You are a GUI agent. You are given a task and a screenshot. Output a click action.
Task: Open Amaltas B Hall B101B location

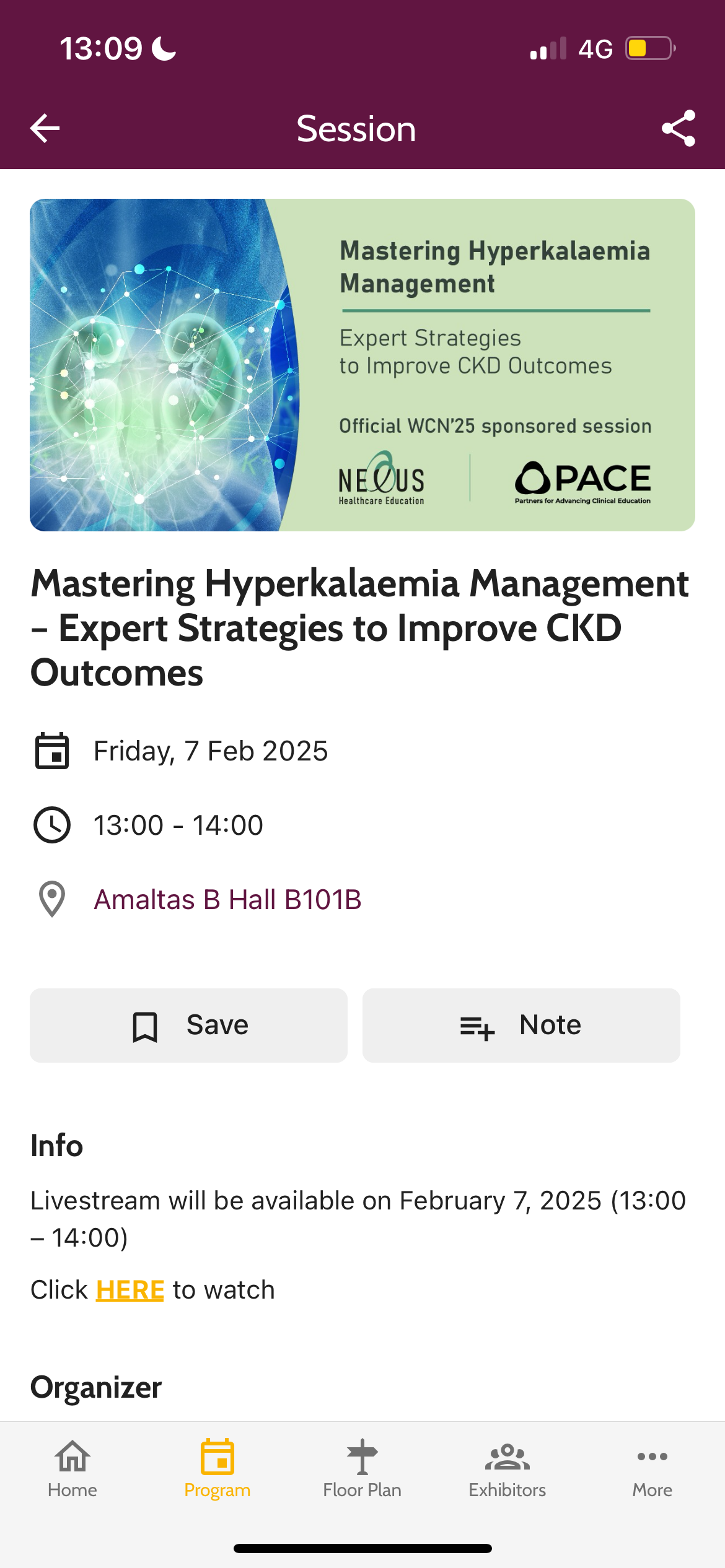(227, 899)
